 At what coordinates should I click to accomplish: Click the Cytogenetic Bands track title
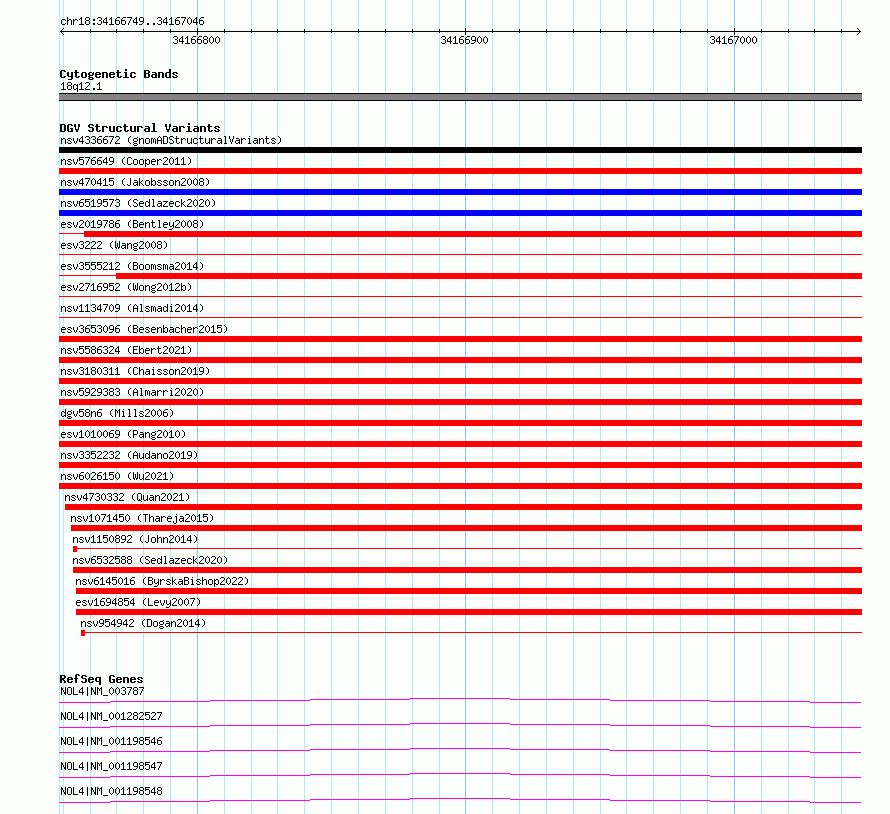click(119, 74)
